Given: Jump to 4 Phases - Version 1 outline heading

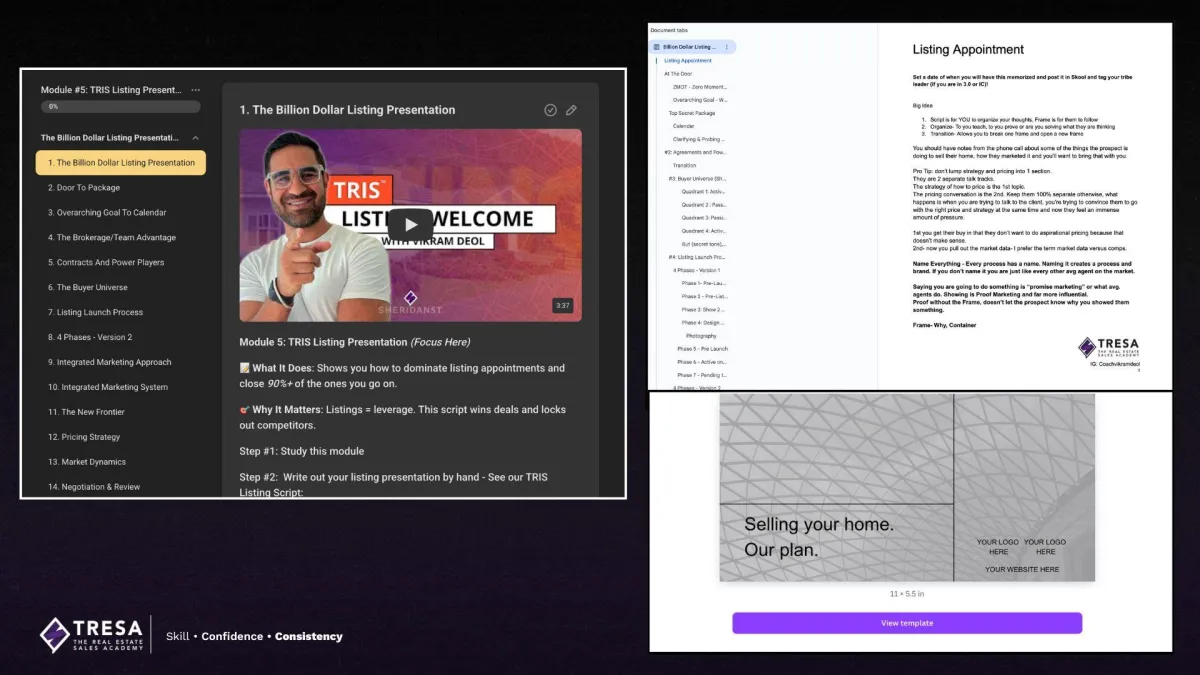Looking at the screenshot, I should [697, 270].
